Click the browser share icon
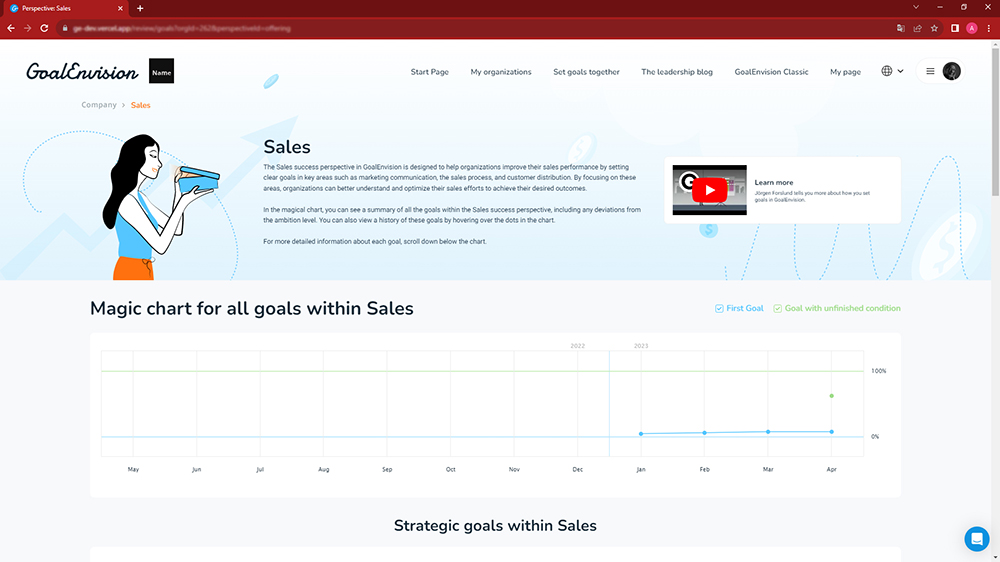This screenshot has height=562, width=1000. click(917, 28)
